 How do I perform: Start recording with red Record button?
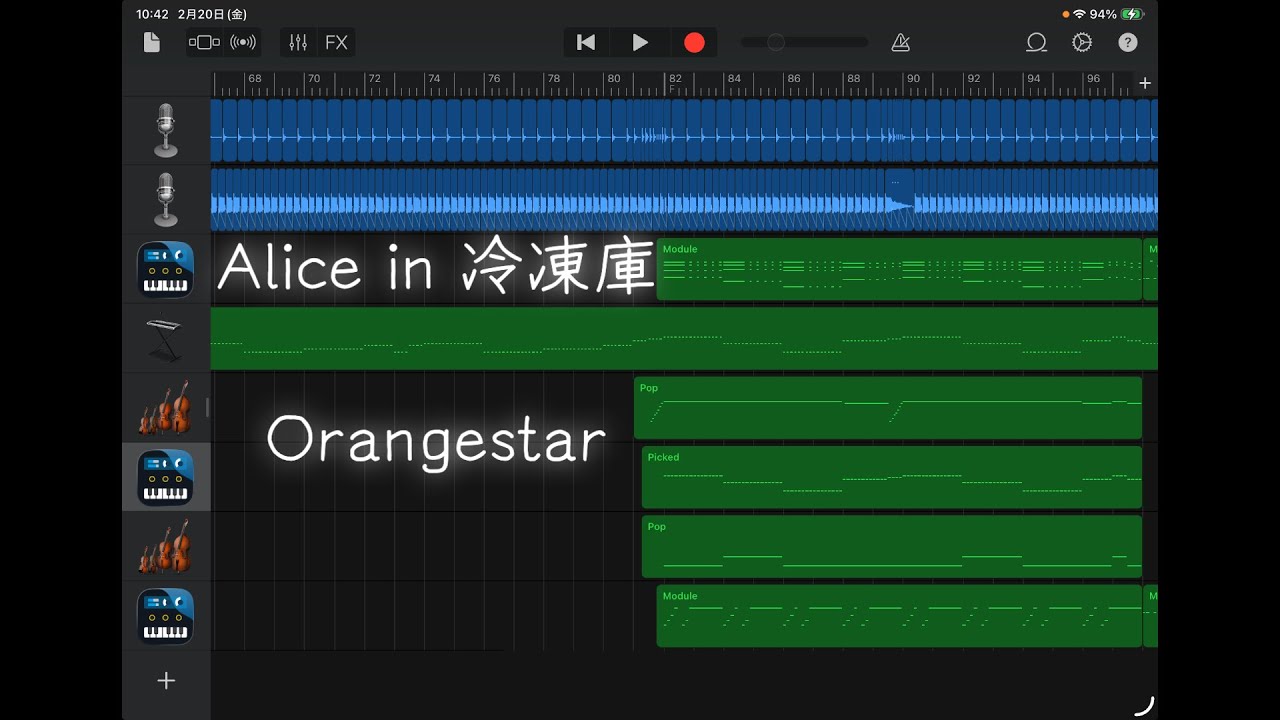click(694, 42)
